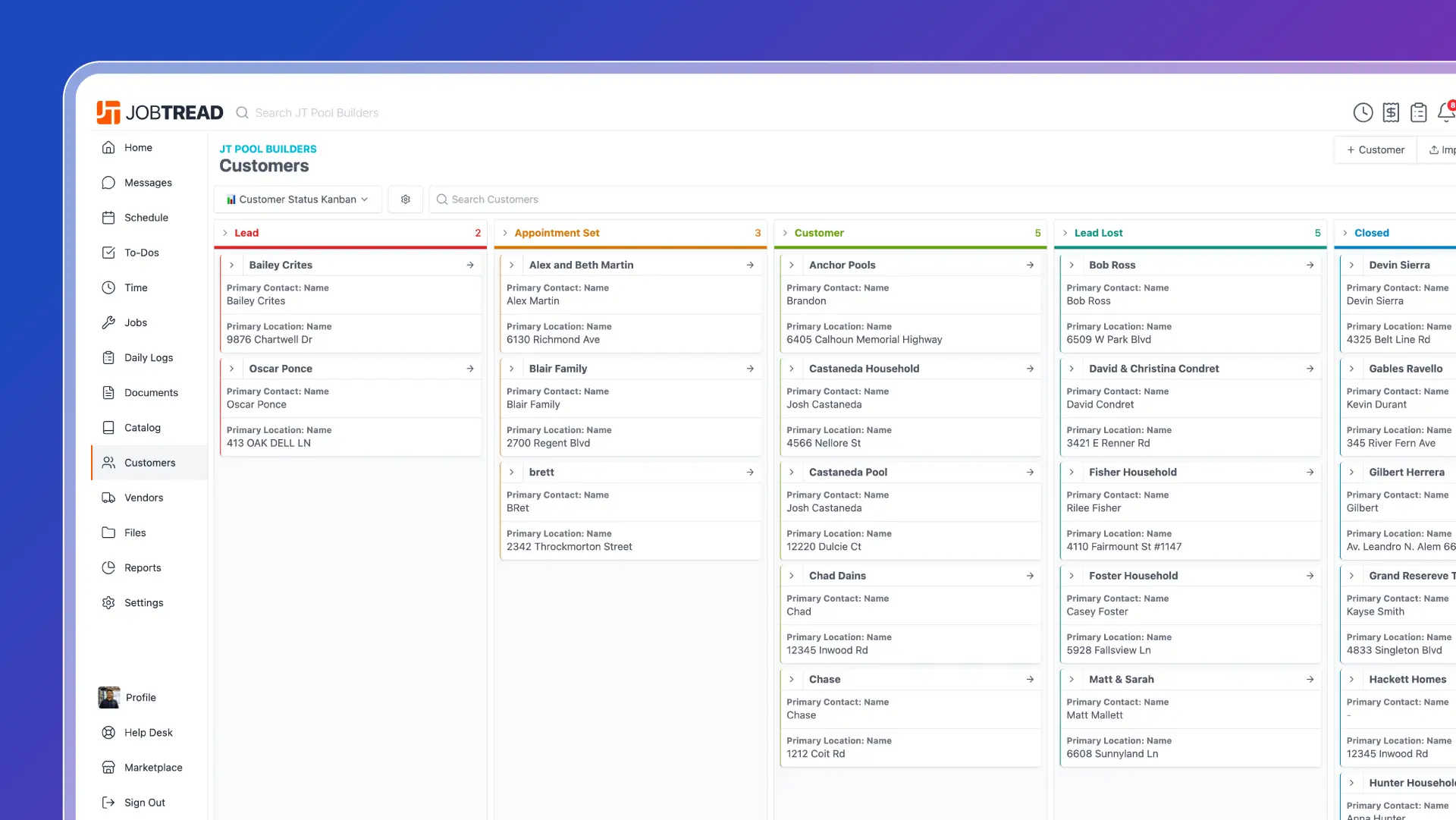Expand the Hackett Homes card chevron
1456x820 pixels.
1351,679
